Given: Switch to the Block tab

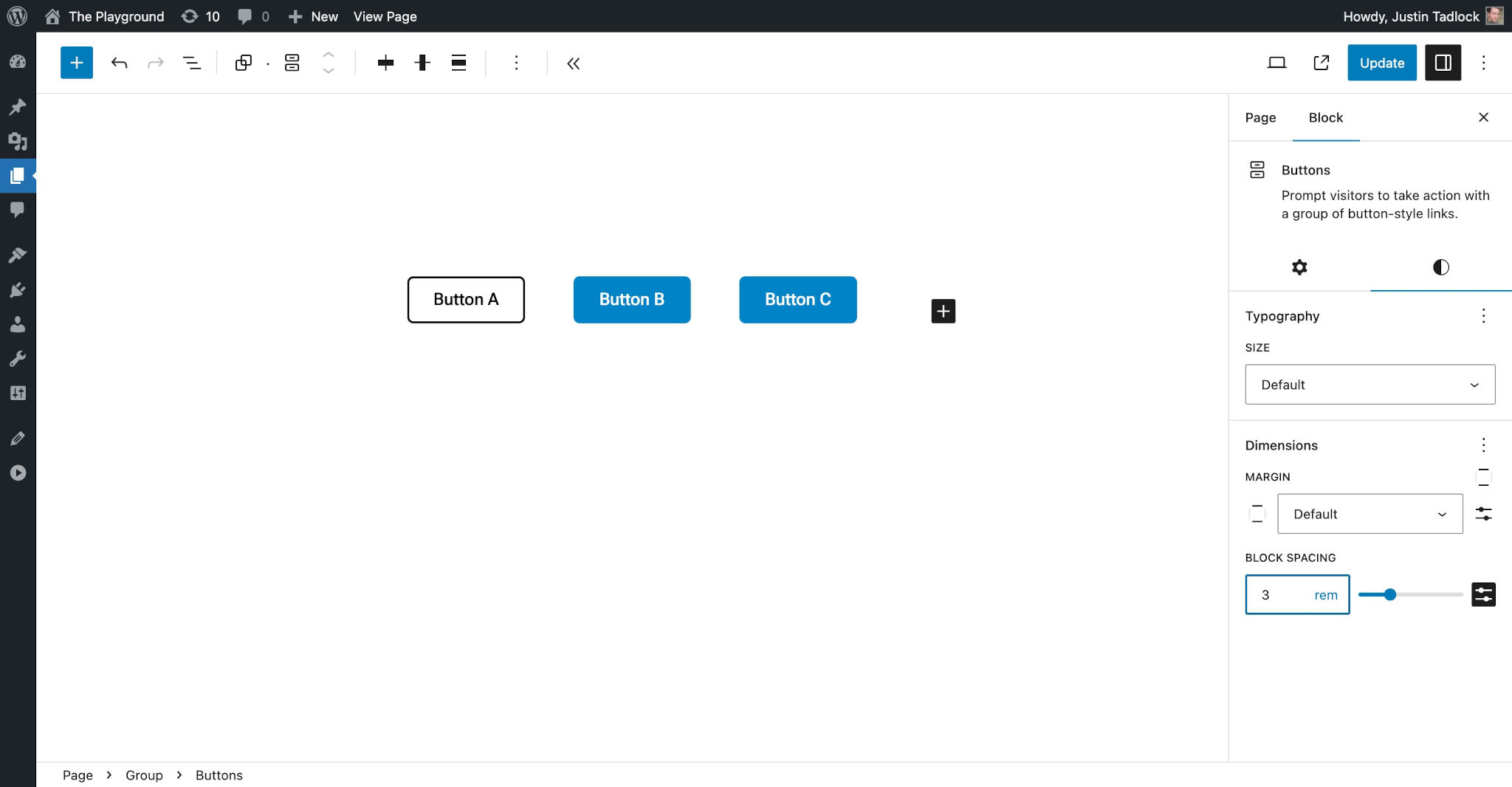Looking at the screenshot, I should pos(1326,117).
